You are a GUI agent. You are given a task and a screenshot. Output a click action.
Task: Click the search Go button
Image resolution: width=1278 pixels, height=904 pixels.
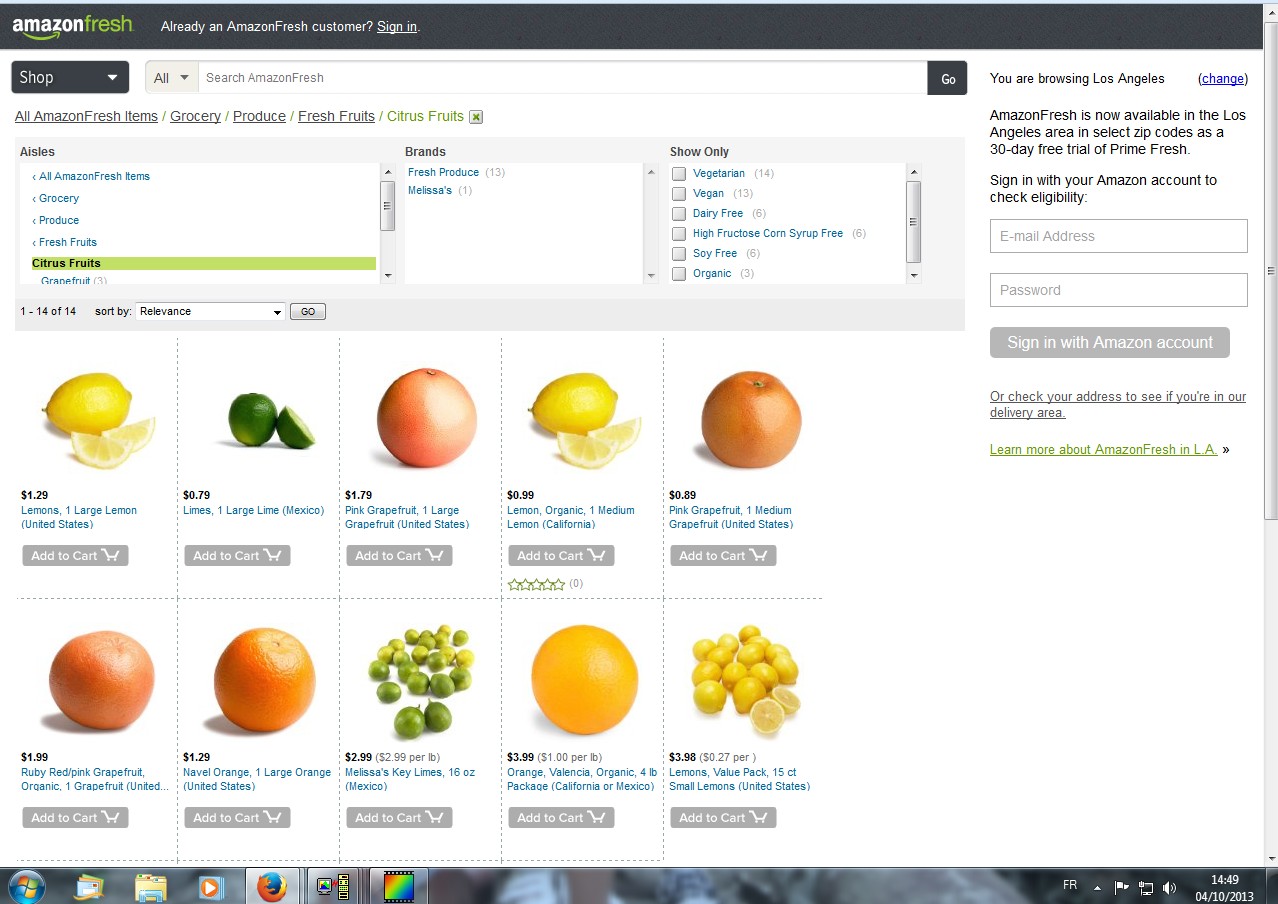point(948,78)
